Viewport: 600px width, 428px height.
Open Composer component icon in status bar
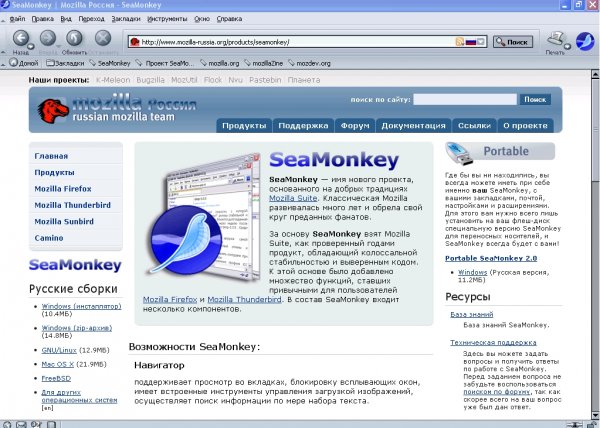click(36, 424)
